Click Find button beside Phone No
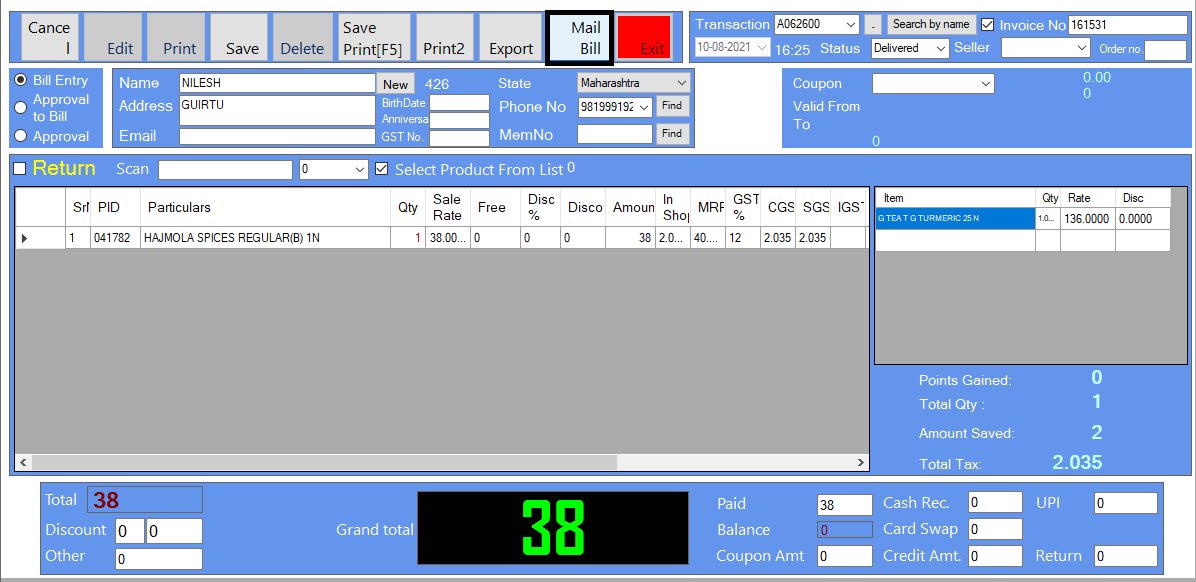 672,106
